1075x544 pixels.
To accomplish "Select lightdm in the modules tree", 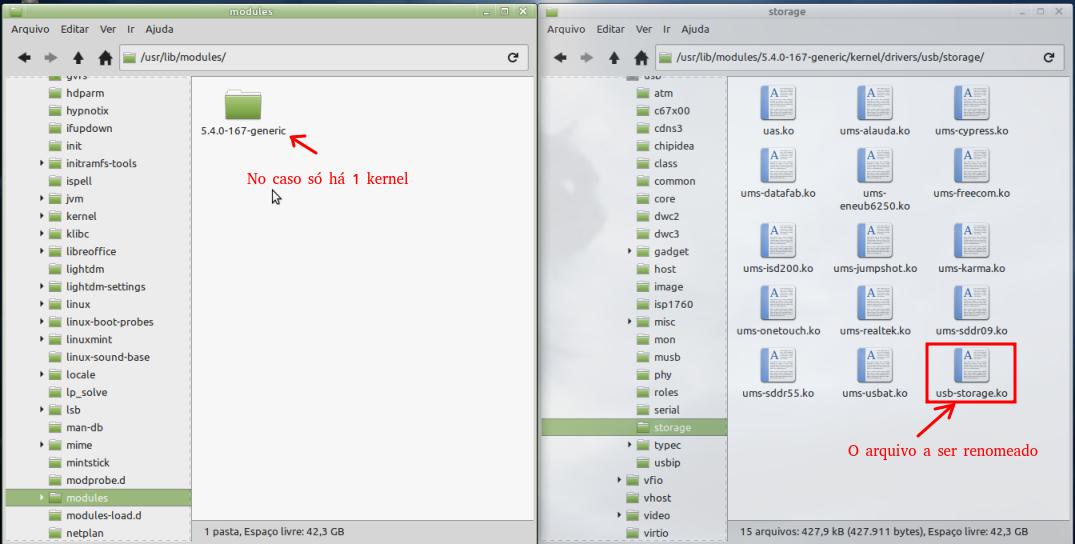I will [x=85, y=269].
